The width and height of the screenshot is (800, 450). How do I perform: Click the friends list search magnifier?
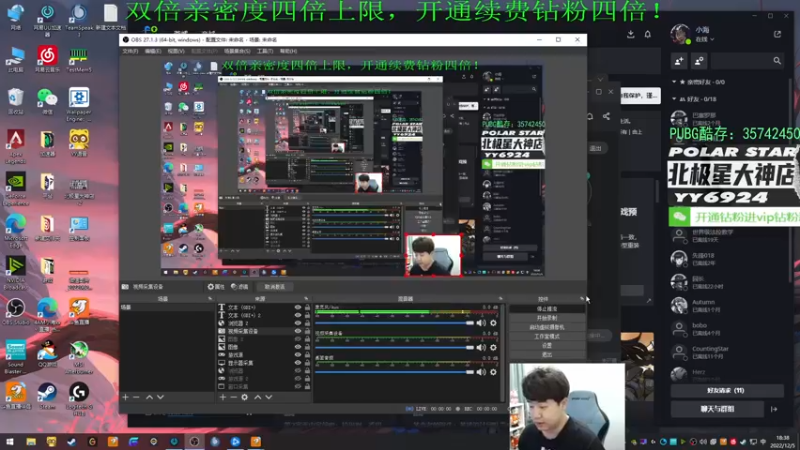[777, 61]
